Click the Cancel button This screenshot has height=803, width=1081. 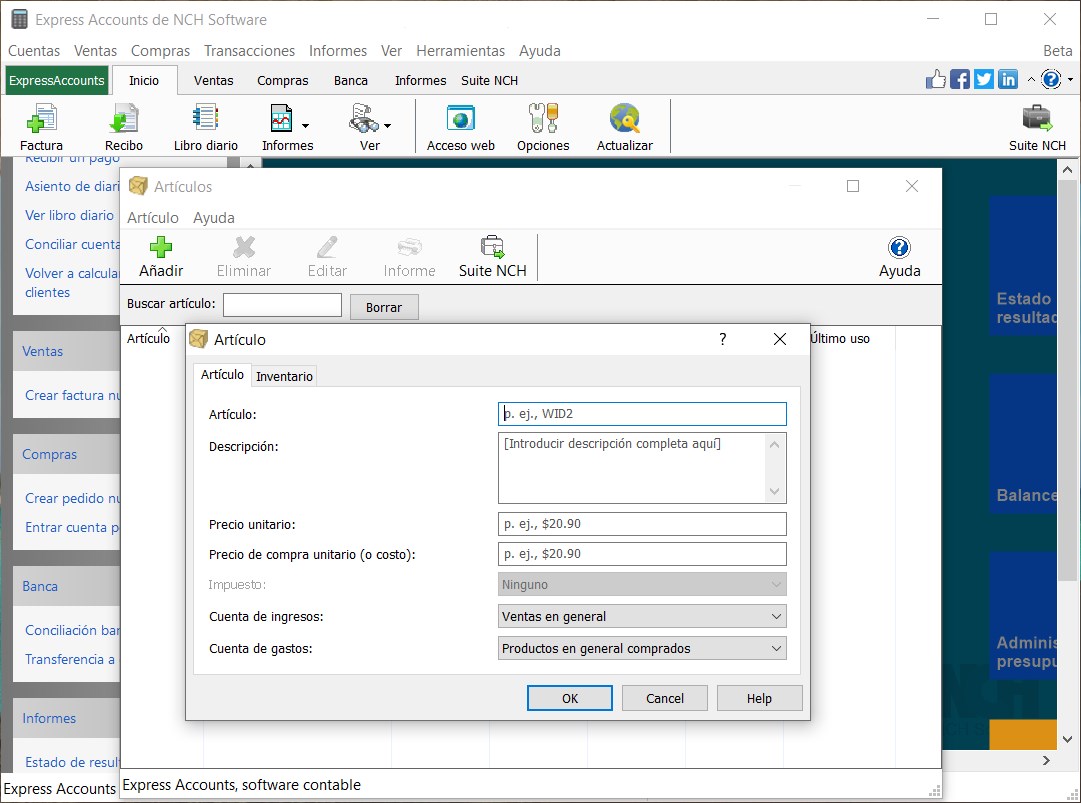[x=665, y=698]
